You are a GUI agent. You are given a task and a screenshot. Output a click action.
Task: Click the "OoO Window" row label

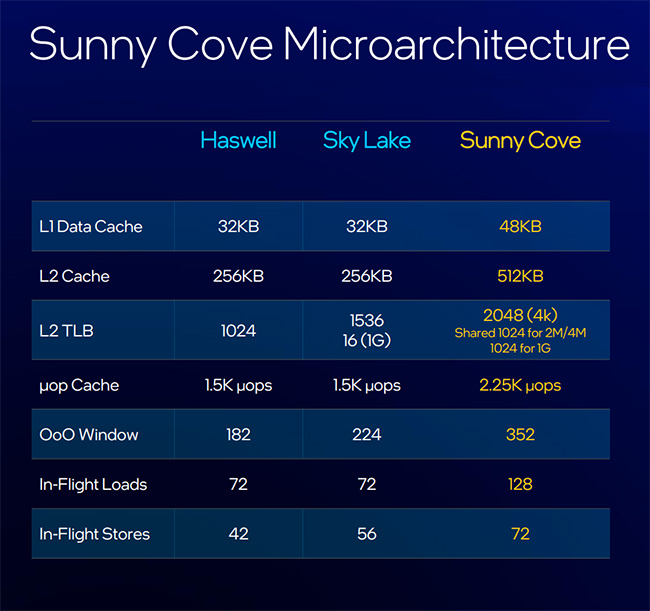click(x=89, y=434)
